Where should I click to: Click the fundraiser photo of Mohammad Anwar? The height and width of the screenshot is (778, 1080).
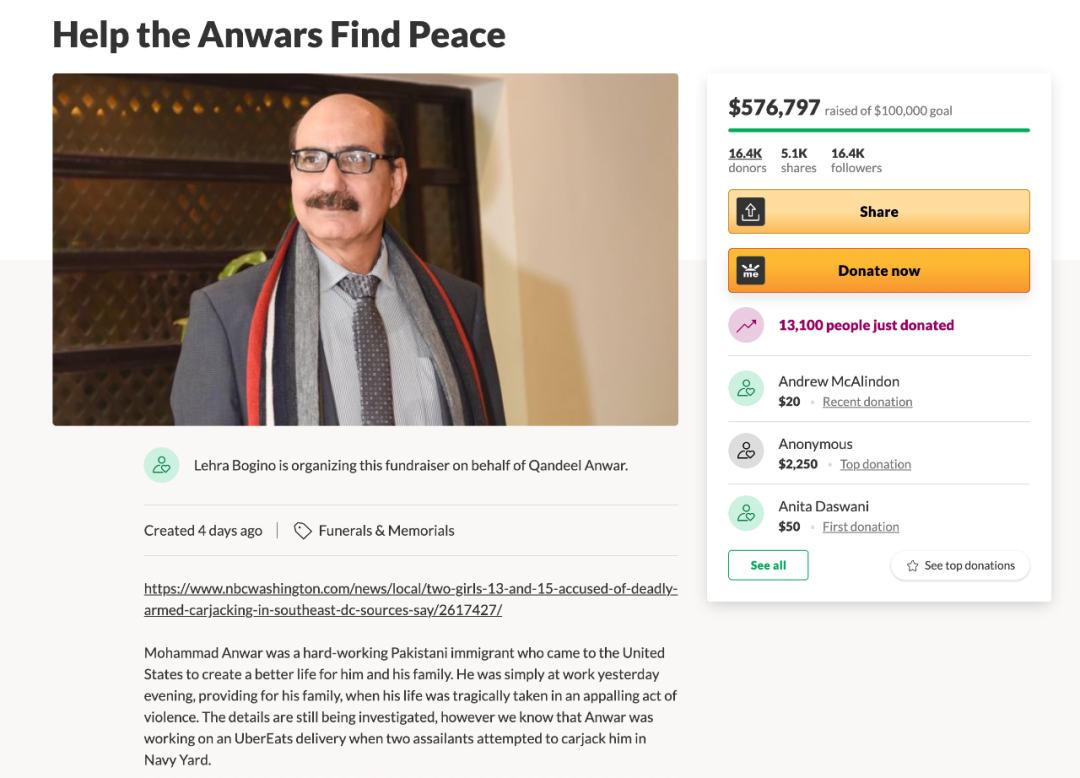click(x=365, y=249)
